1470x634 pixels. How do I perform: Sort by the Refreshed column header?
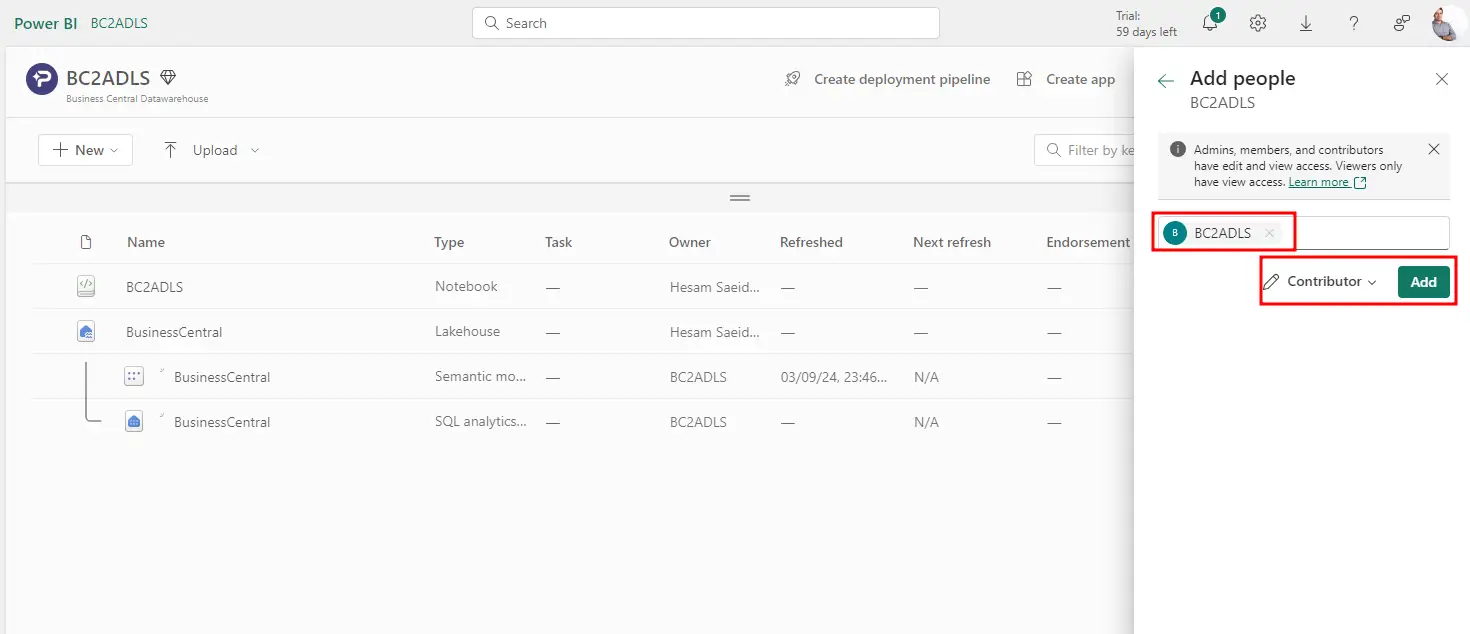click(811, 242)
